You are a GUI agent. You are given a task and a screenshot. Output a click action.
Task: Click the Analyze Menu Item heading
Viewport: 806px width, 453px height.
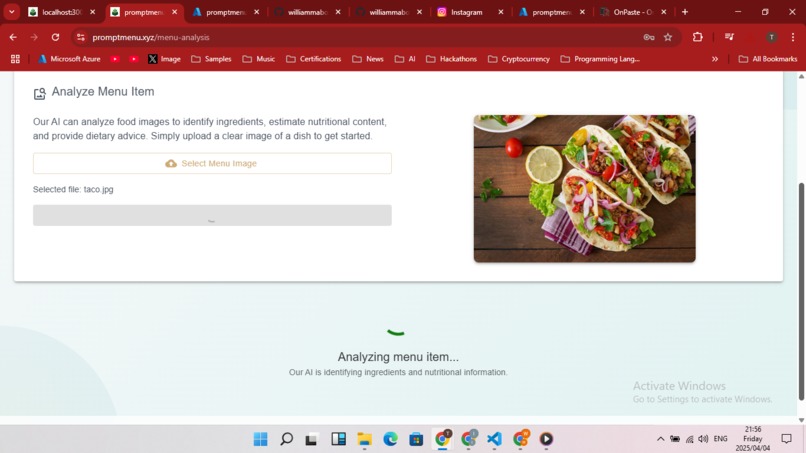coord(103,92)
